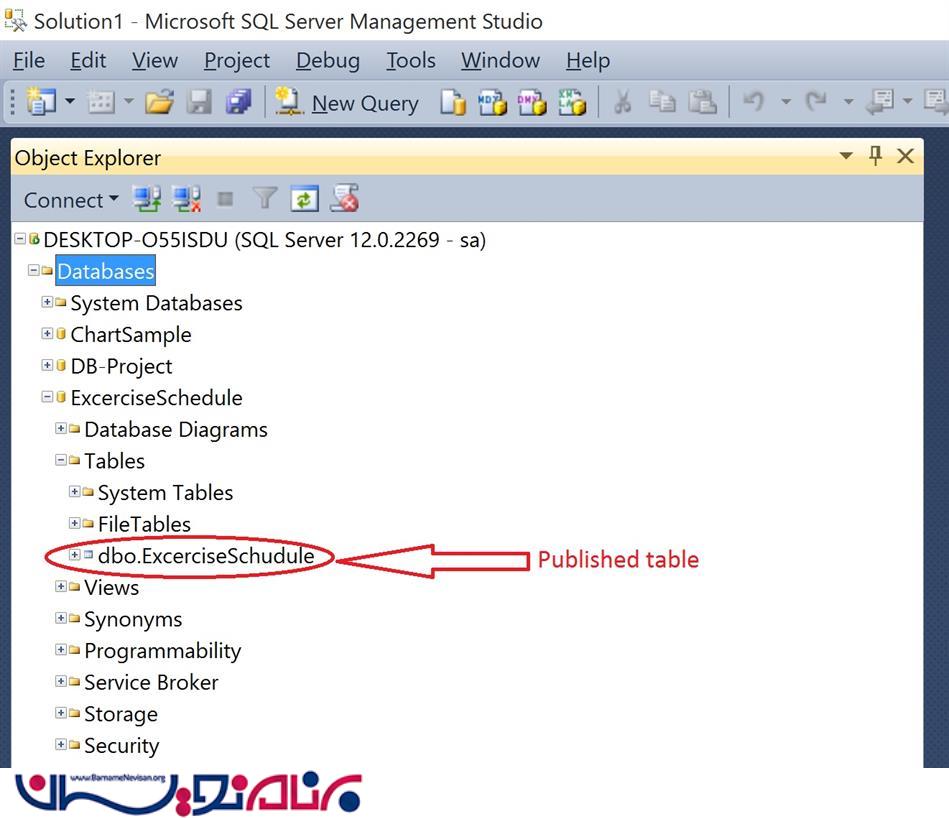The height and width of the screenshot is (818, 949).
Task: Expand the DB-Project database
Action: 47,365
